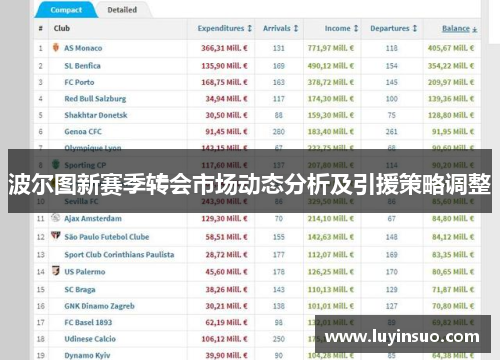Click AS Monaco income 771,97 Mill. €
The height and width of the screenshot is (362, 500).
[331, 48]
